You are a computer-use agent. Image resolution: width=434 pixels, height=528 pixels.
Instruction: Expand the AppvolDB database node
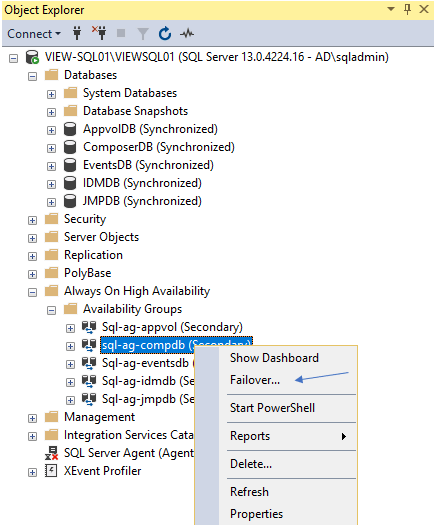point(51,130)
